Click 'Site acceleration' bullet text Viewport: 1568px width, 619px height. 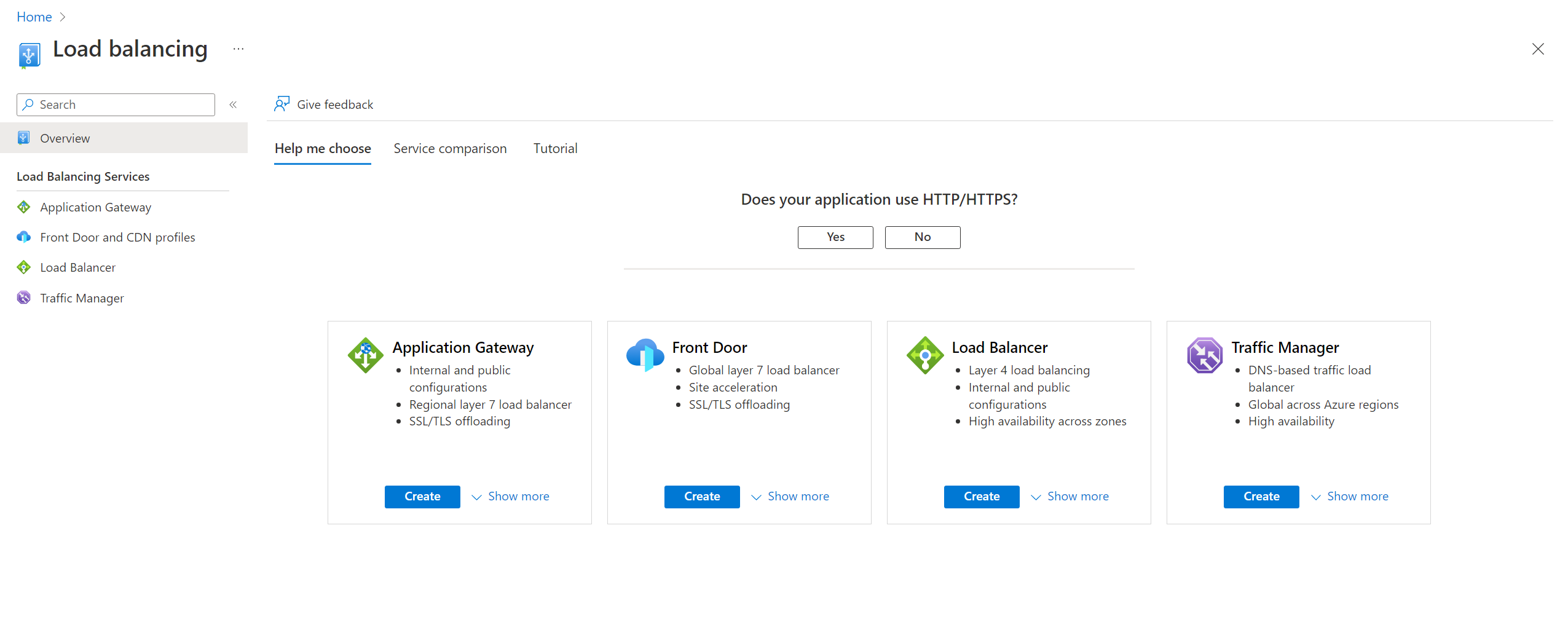pyautogui.click(x=733, y=387)
